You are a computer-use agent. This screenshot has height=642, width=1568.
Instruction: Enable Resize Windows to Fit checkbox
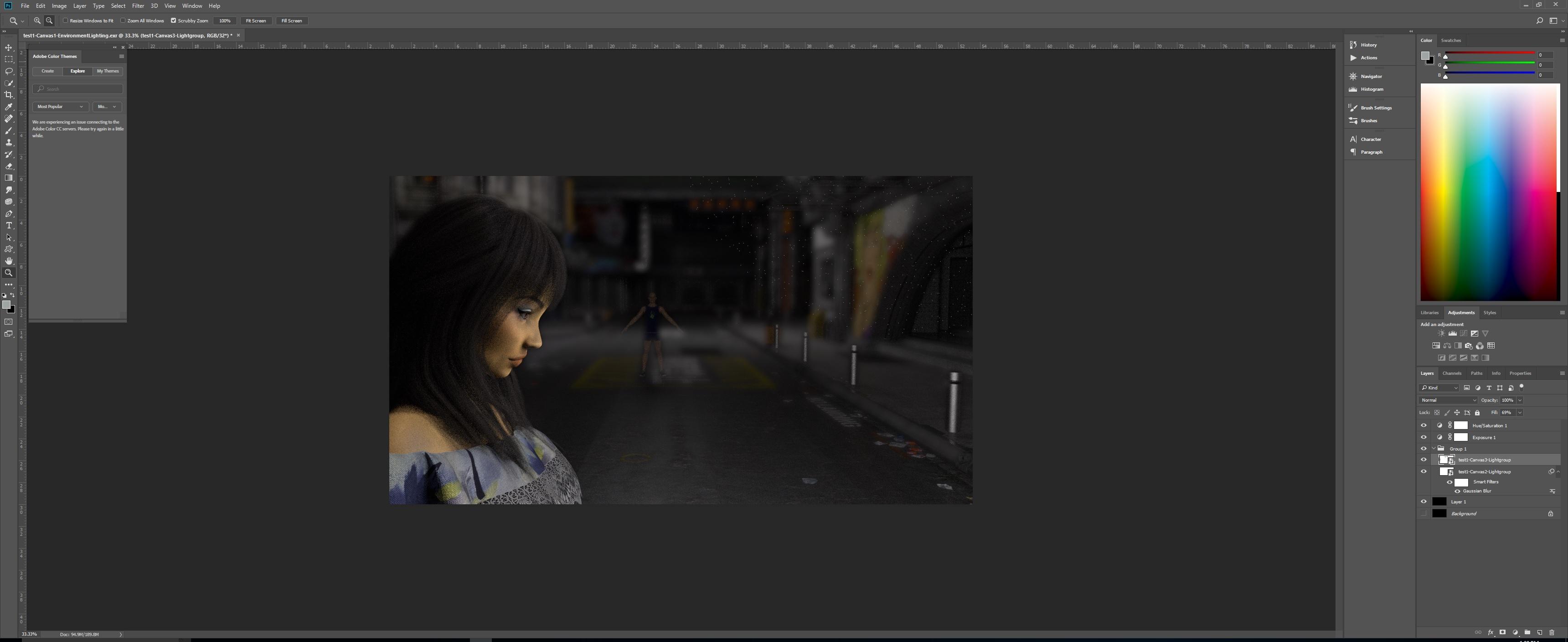tap(66, 21)
